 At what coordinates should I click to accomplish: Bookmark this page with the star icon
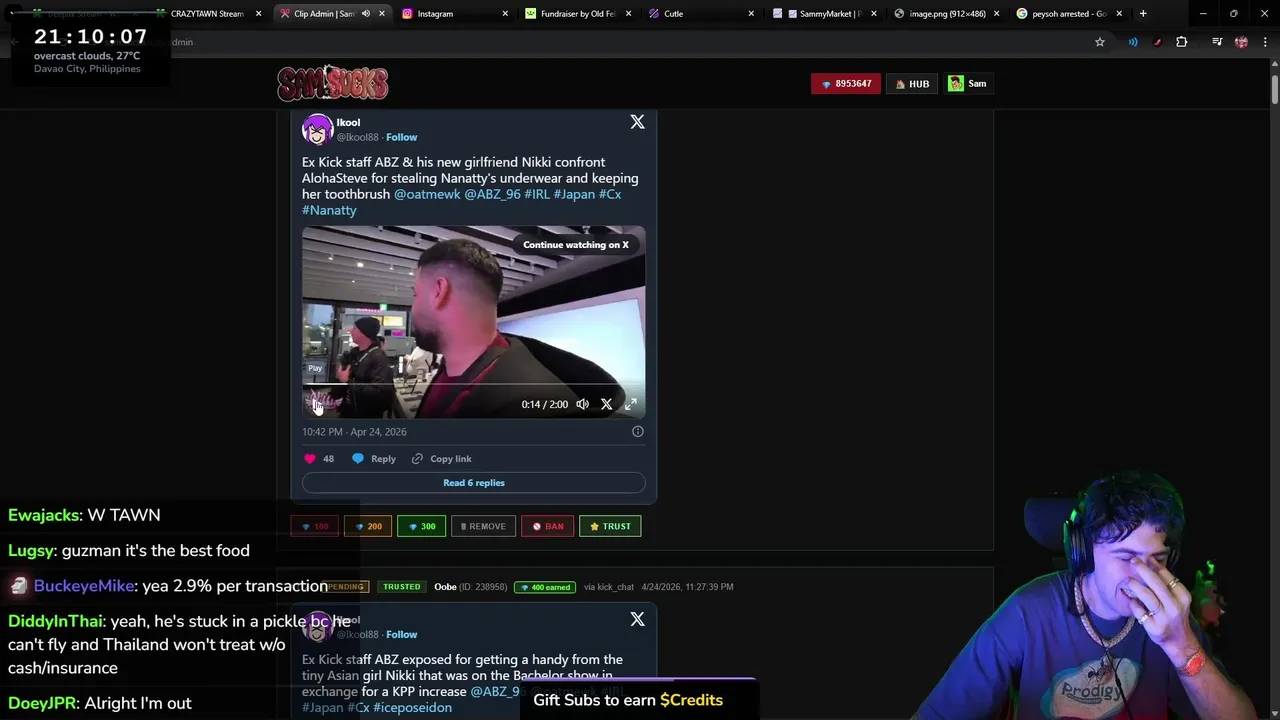point(1100,42)
